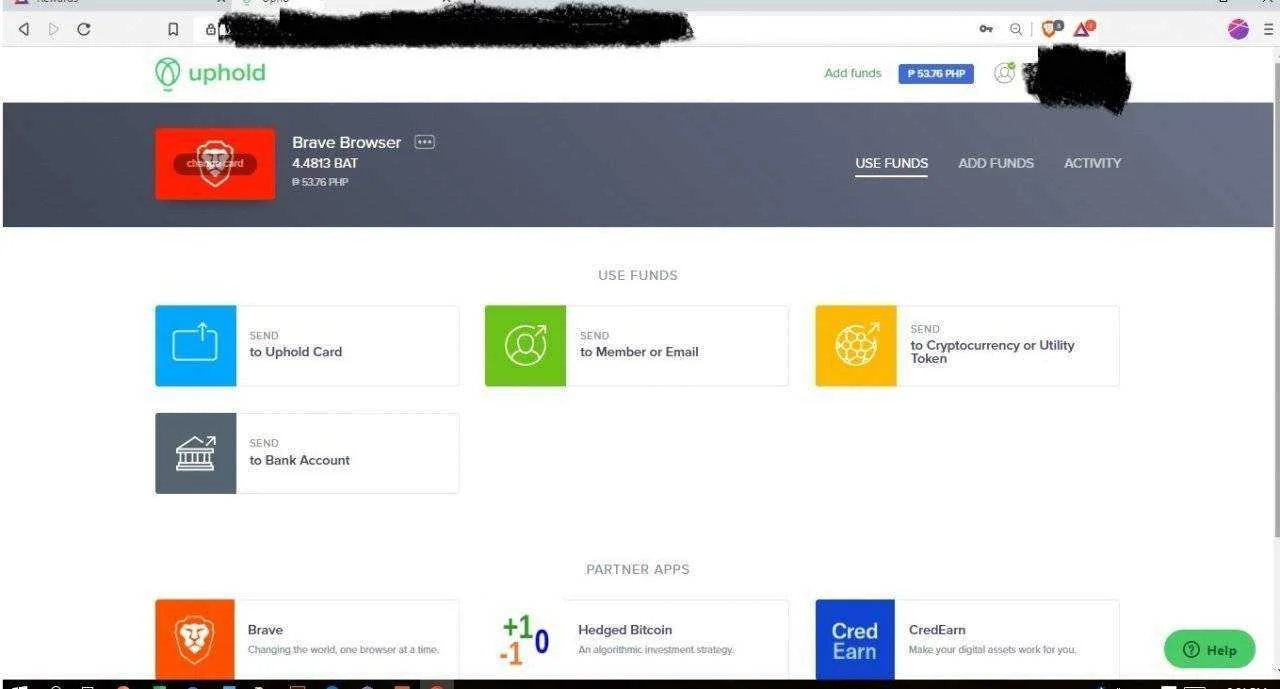Image resolution: width=1280 pixels, height=689 pixels.
Task: Open the CredEarn app icon
Action: [x=855, y=640]
